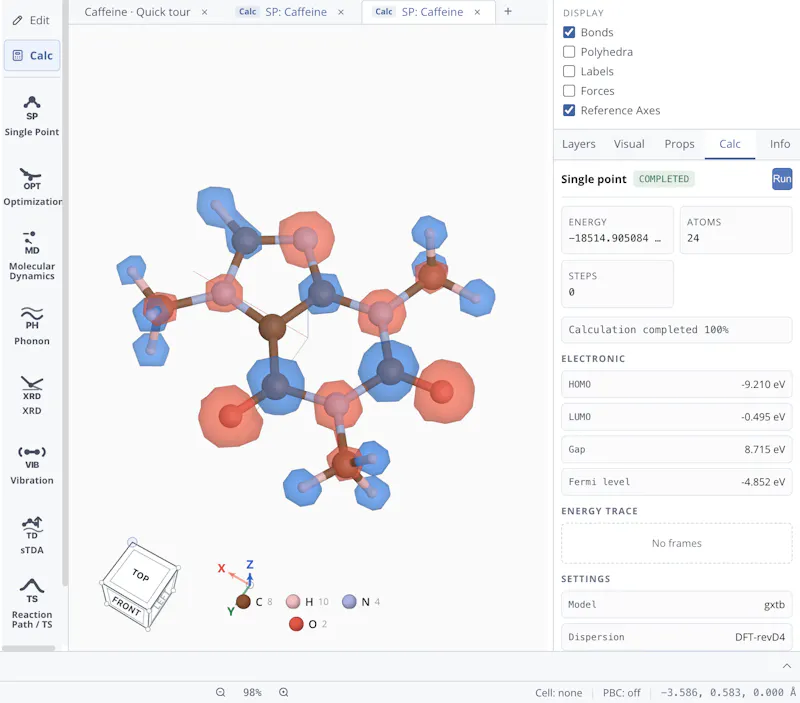Close the active SP: Caffeine tab

coord(477,12)
